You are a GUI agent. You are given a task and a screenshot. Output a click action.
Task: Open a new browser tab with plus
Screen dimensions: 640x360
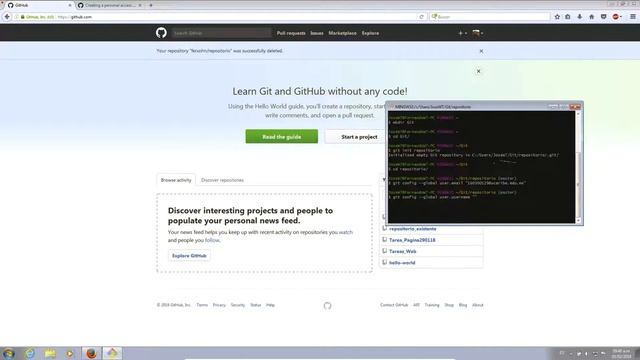(x=151, y=5)
